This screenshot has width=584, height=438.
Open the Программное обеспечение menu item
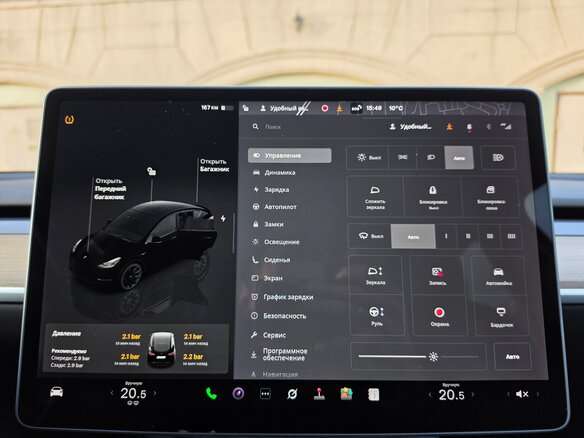tap(279, 355)
